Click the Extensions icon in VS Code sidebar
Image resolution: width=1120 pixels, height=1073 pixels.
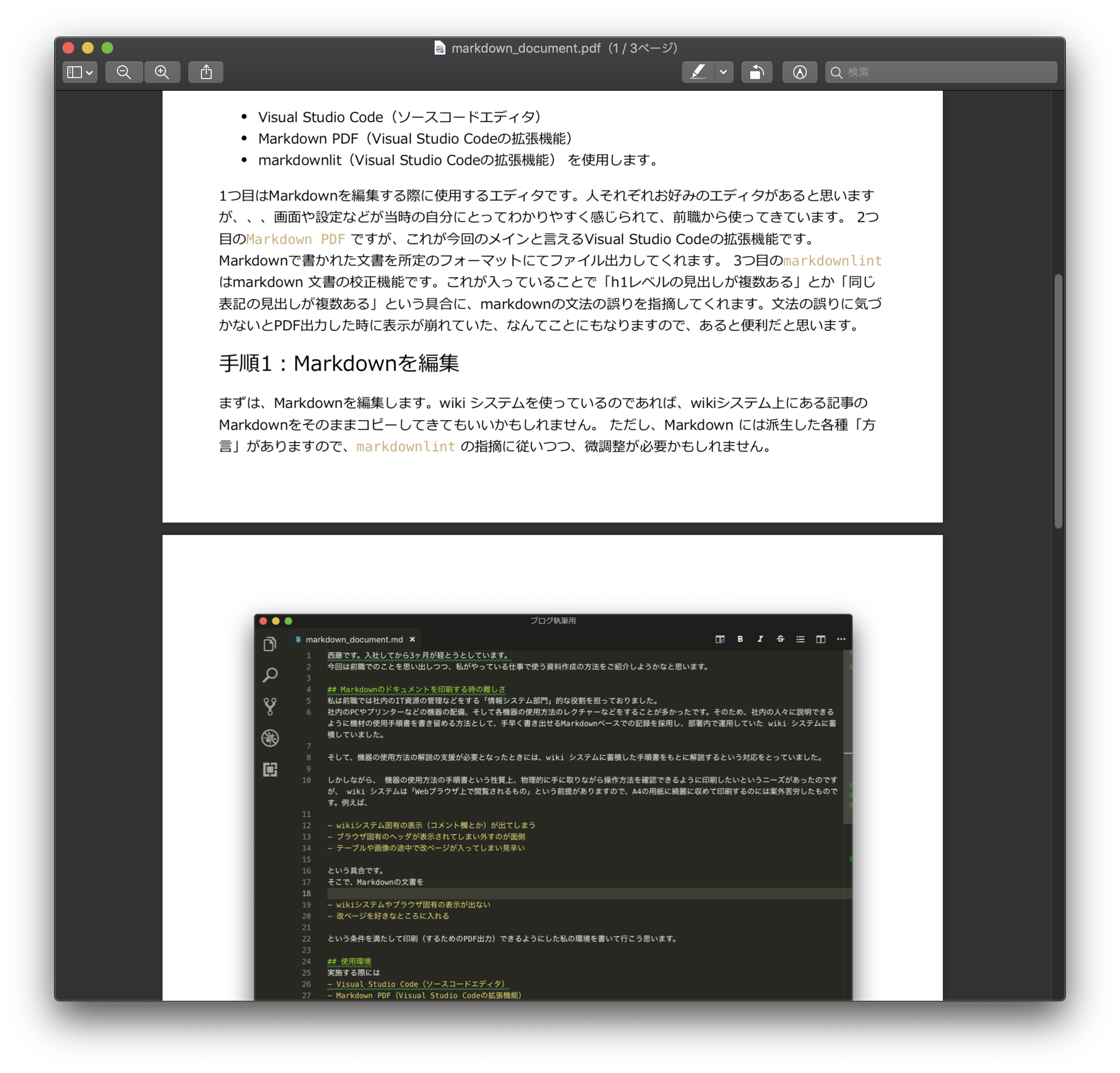(x=270, y=769)
